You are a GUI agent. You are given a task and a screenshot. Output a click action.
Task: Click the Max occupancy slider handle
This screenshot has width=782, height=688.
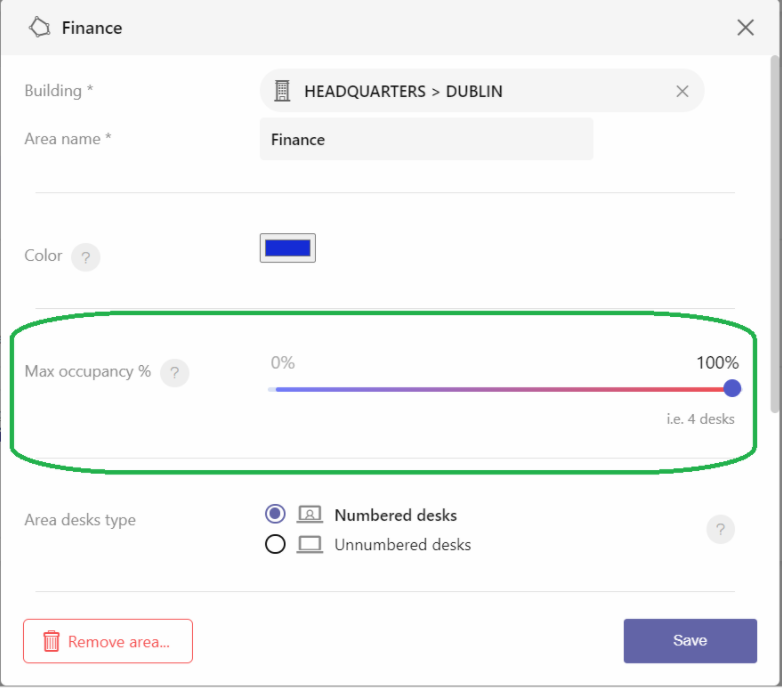pos(732,388)
